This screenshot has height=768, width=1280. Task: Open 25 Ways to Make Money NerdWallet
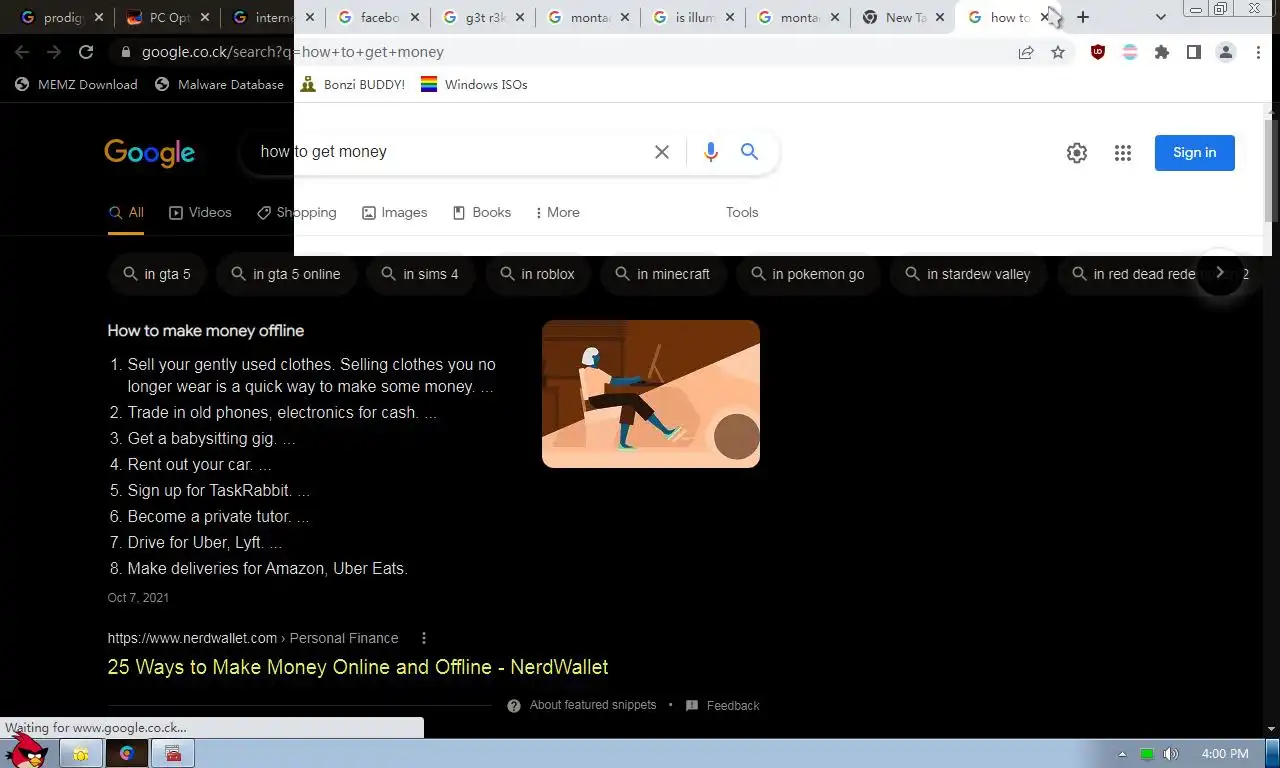[358, 667]
